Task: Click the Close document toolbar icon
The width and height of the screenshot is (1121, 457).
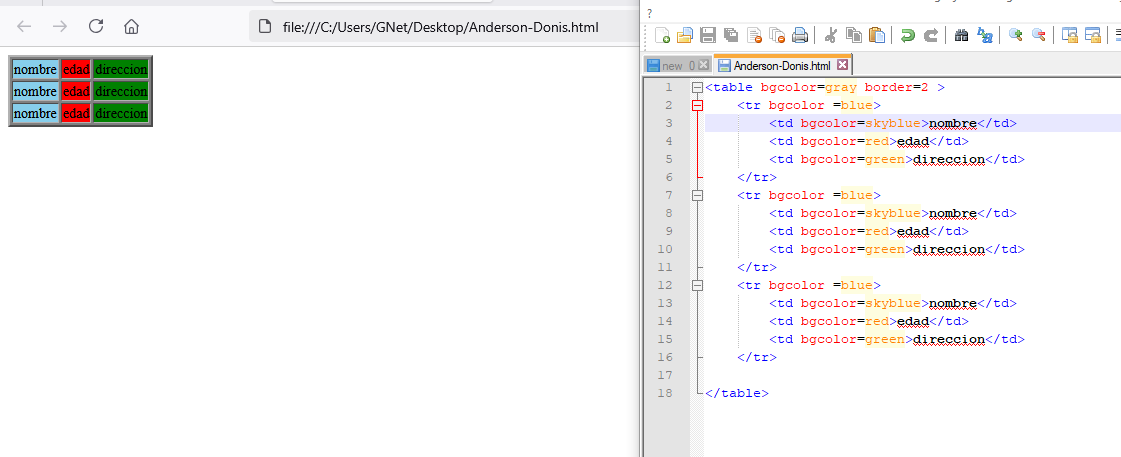Action: [754, 35]
